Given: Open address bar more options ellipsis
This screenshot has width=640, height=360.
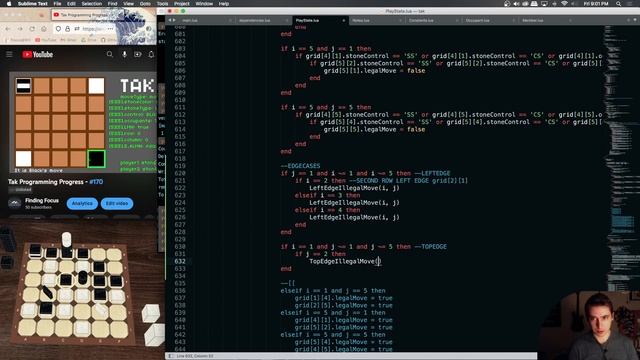Looking at the screenshot, I should pyautogui.click(x=110, y=29).
